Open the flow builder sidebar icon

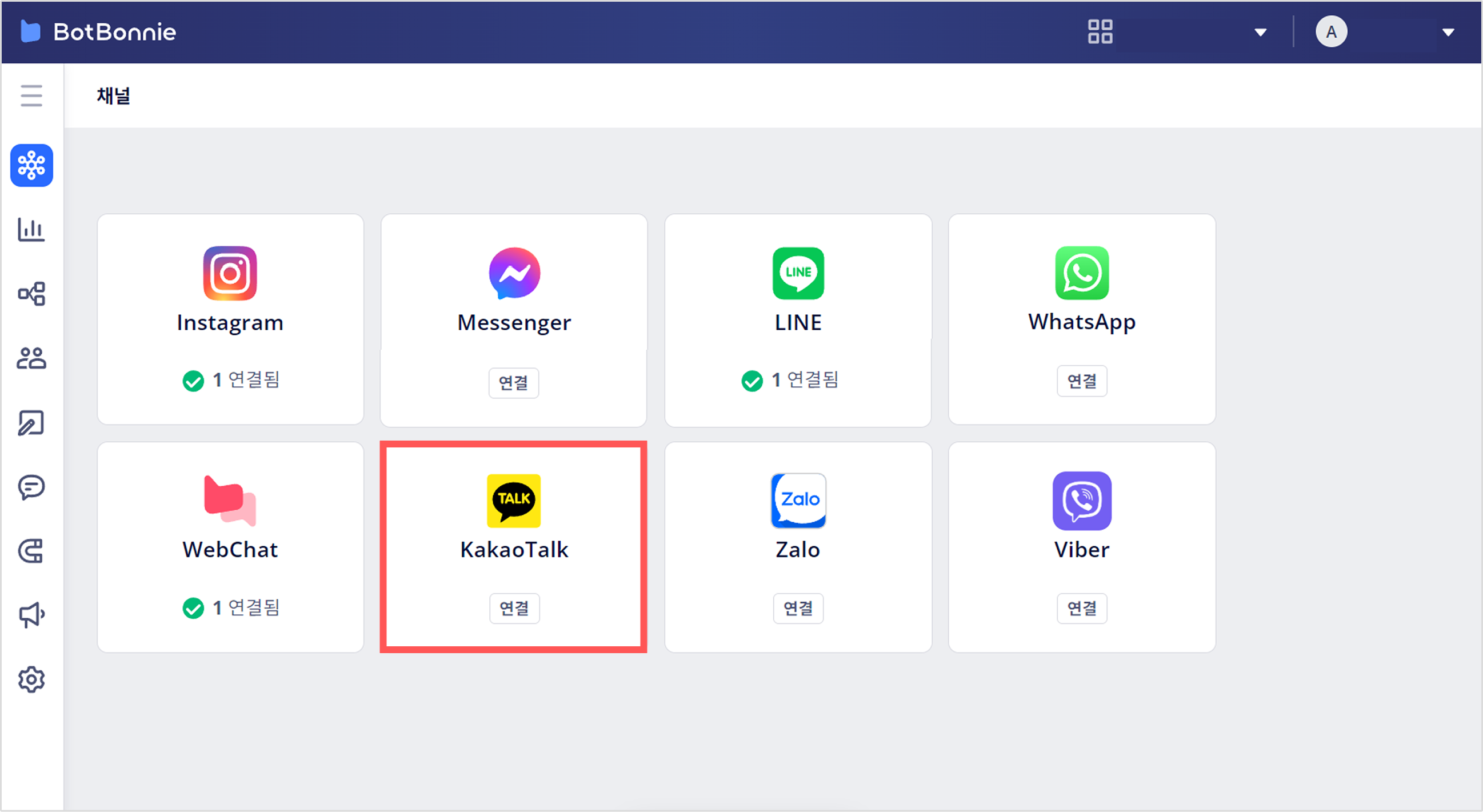click(x=31, y=294)
